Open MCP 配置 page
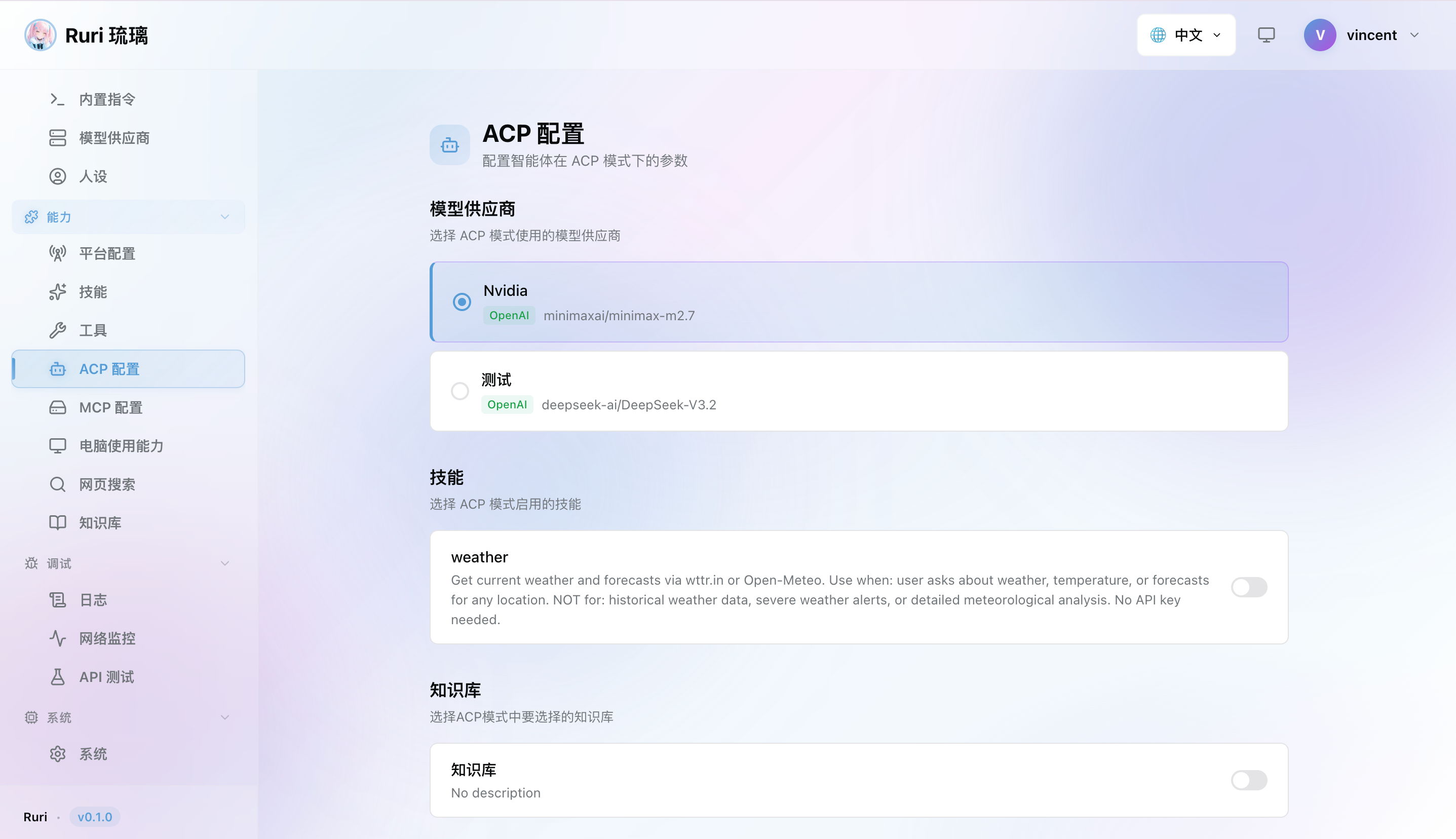This screenshot has height=839, width=1456. (x=128, y=407)
